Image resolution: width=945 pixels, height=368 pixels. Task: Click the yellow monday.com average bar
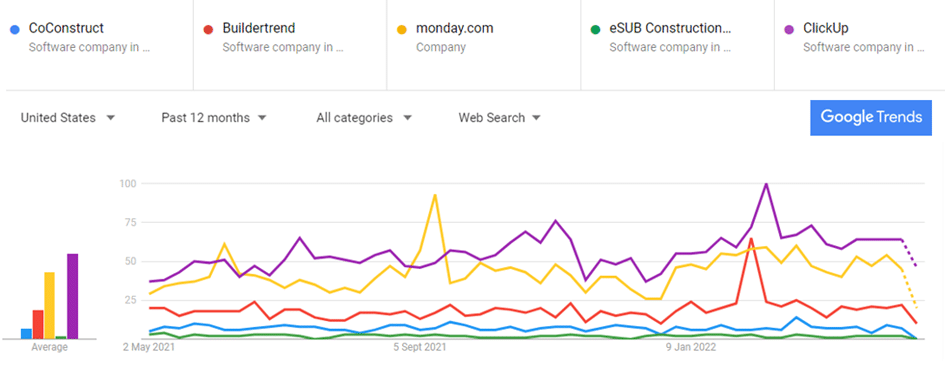click(x=49, y=305)
